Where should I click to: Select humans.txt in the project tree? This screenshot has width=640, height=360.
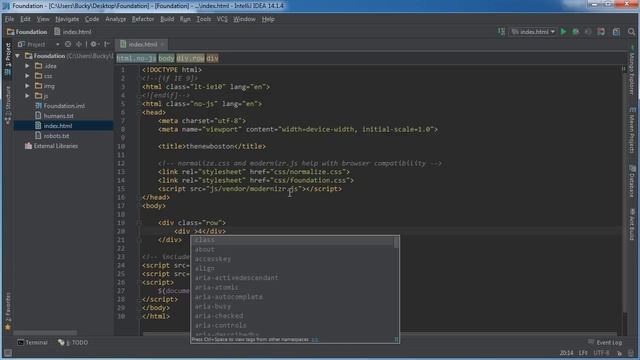tap(58, 116)
